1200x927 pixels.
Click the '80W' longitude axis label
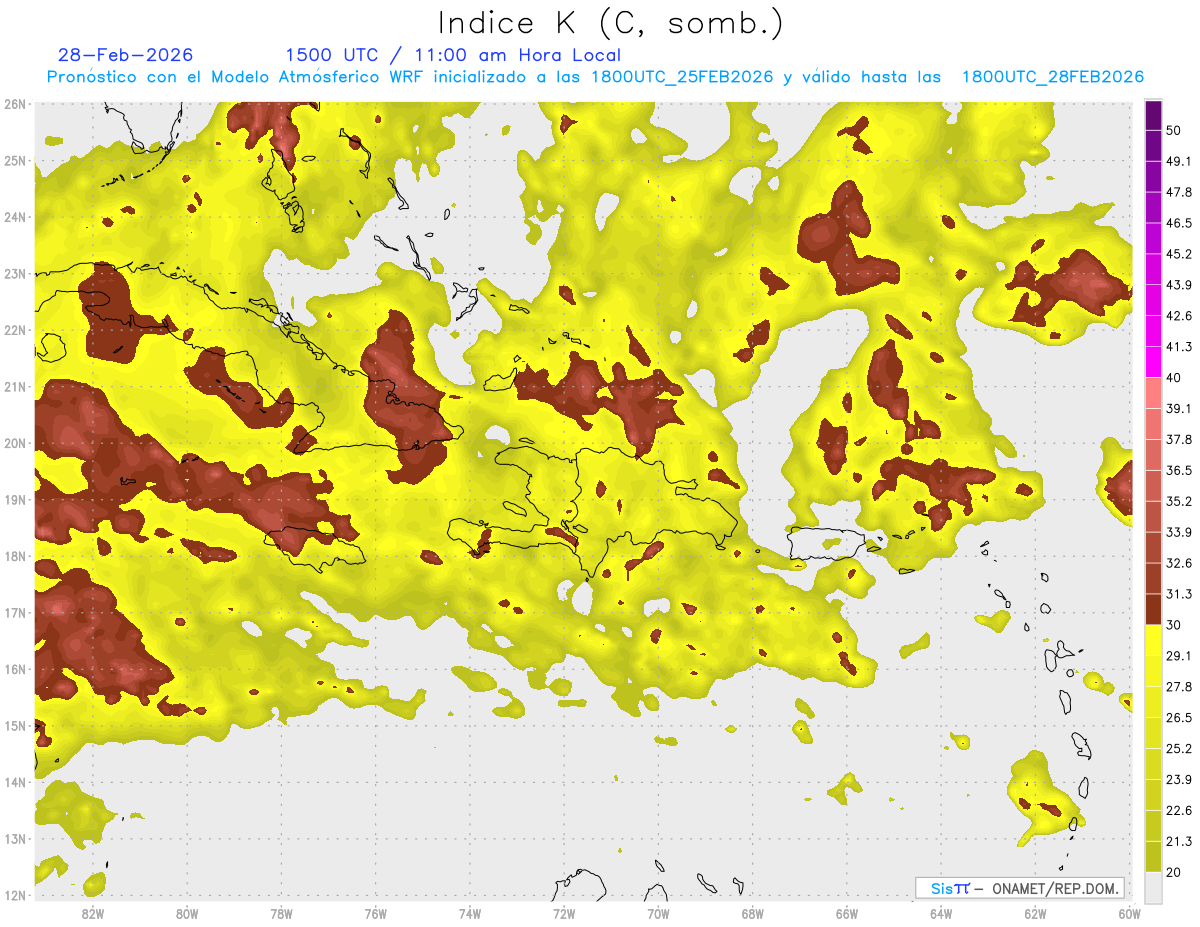pos(186,914)
